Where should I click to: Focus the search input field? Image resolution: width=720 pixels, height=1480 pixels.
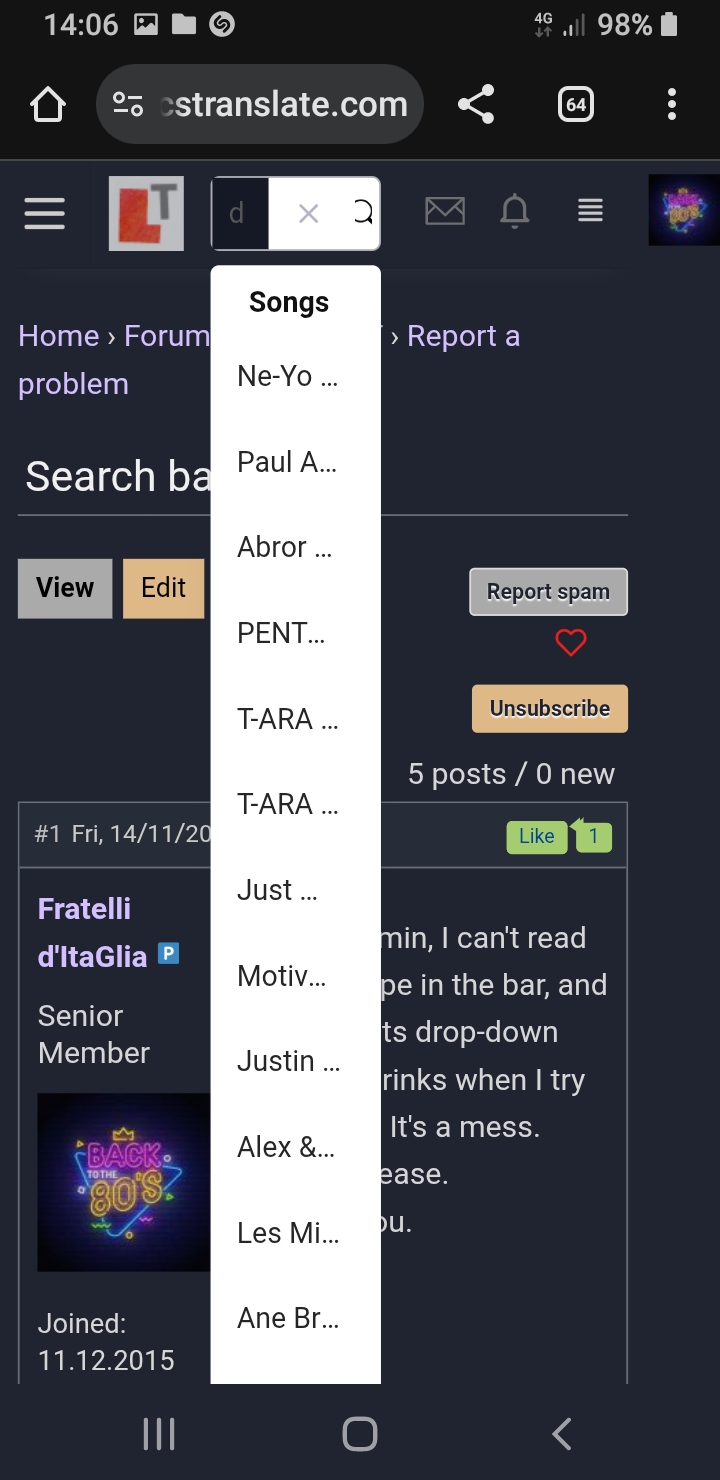pos(240,213)
